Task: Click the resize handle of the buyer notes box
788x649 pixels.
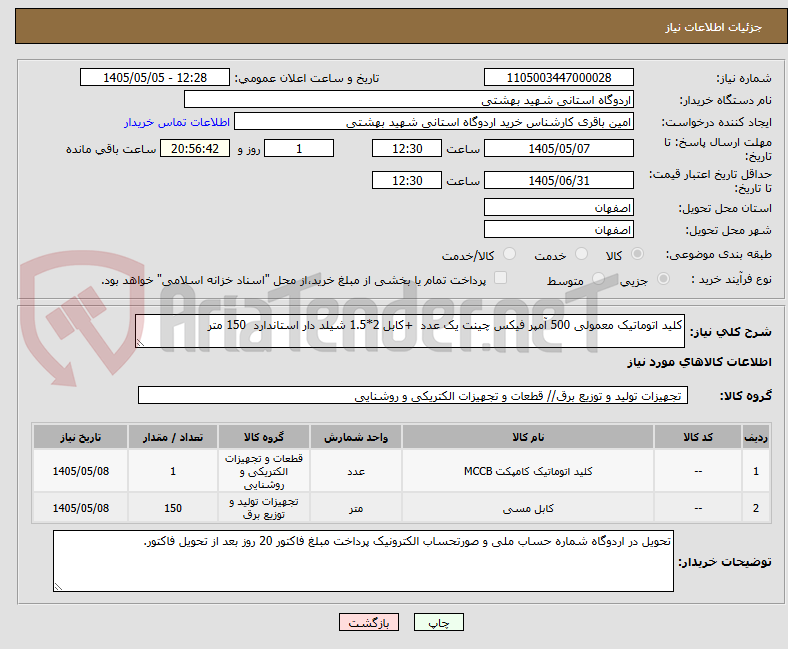Action: (58, 587)
